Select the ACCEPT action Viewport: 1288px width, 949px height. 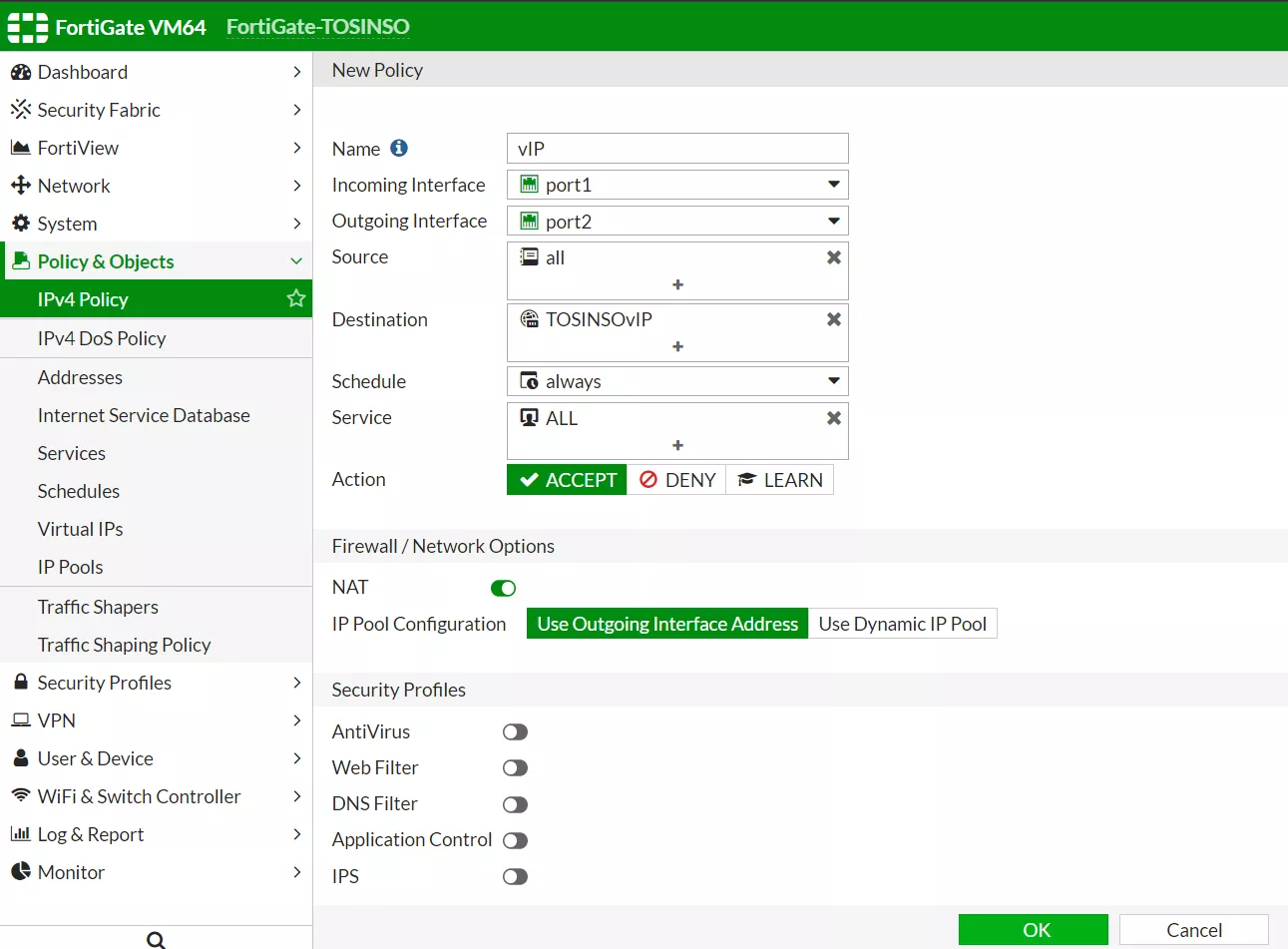click(567, 480)
